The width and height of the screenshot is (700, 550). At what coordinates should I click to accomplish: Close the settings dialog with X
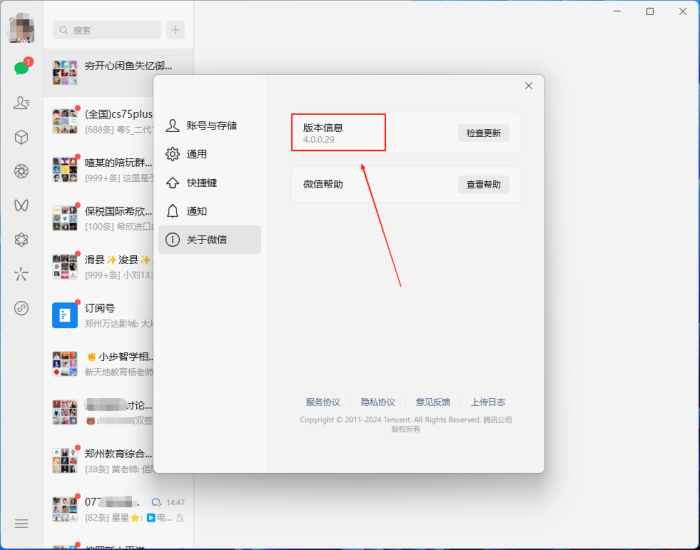pos(529,86)
